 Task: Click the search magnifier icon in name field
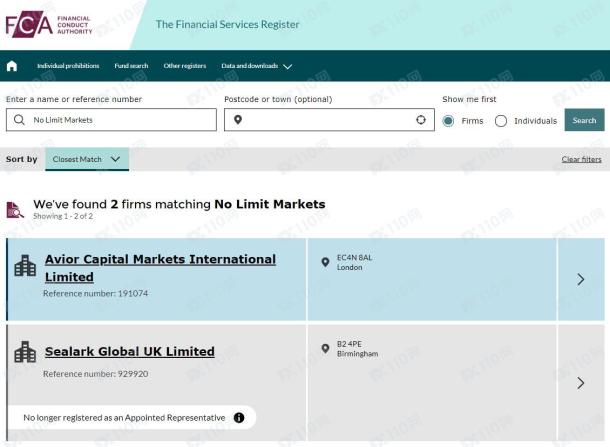tap(18, 120)
